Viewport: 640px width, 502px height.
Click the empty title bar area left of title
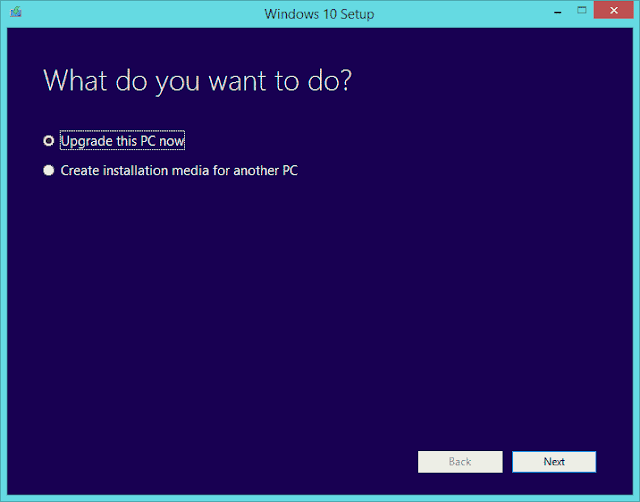(150, 14)
